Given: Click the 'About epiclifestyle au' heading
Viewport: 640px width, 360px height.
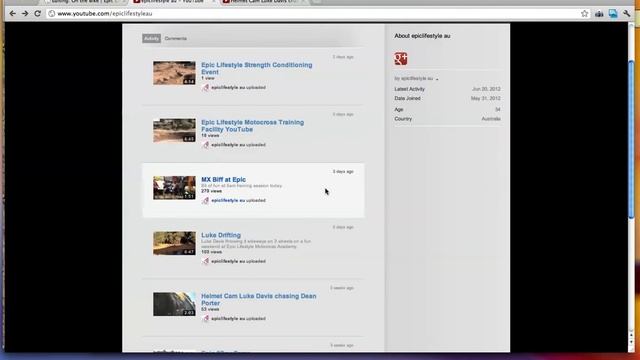Looking at the screenshot, I should point(422,36).
